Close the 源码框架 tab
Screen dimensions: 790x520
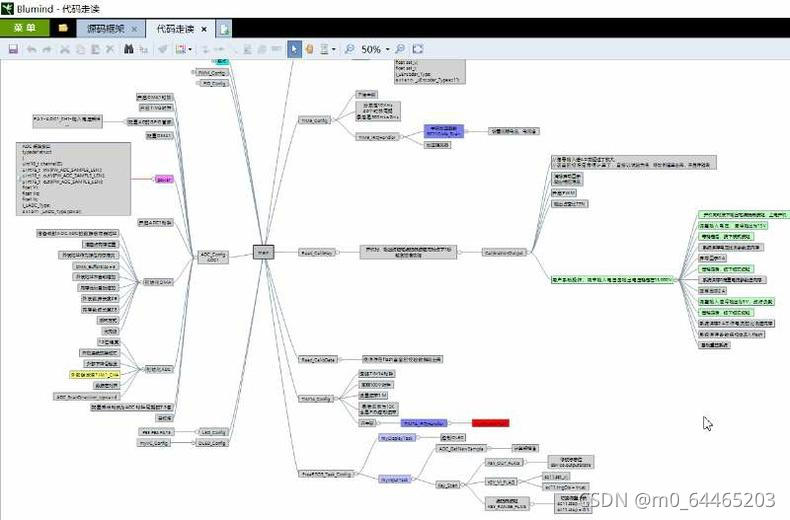click(x=134, y=29)
